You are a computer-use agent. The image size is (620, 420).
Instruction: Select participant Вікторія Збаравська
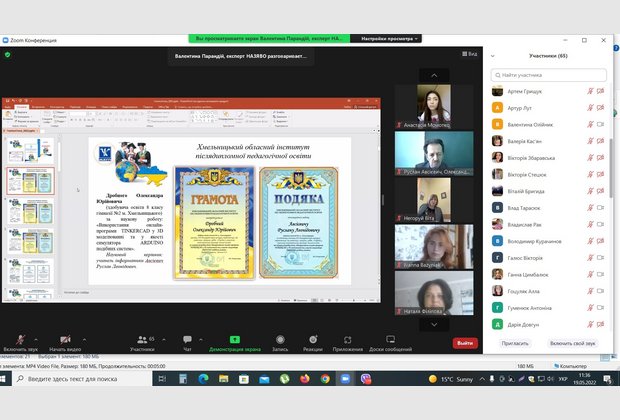click(548, 158)
